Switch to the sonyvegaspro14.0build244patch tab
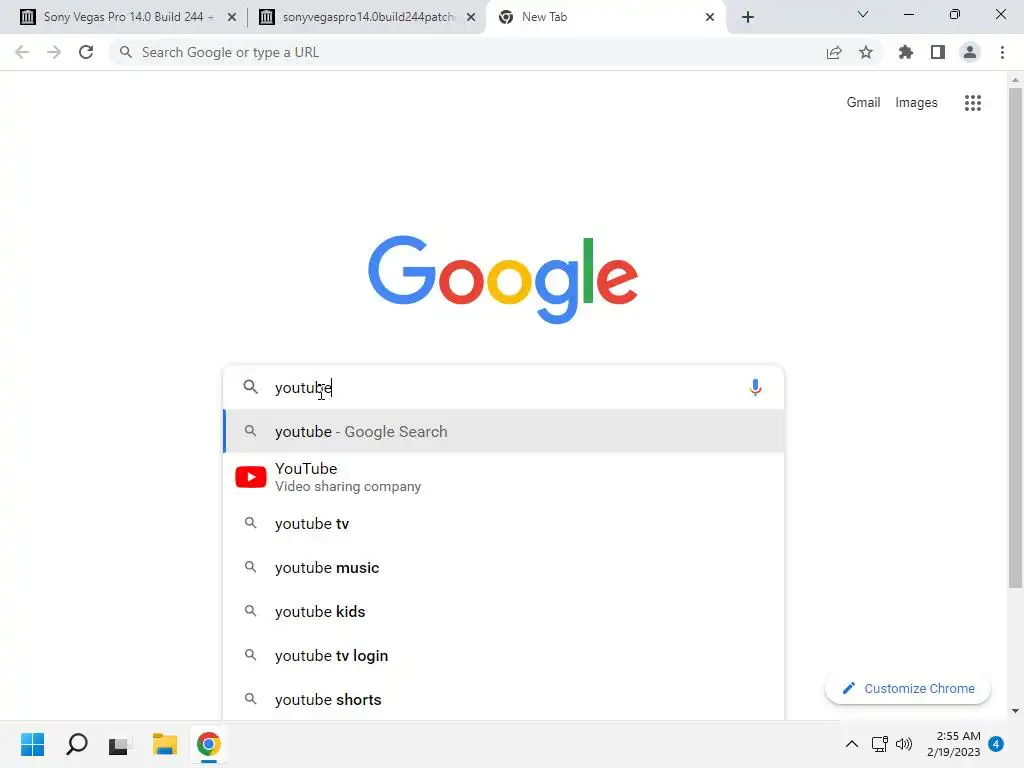Viewport: 1024px width, 768px height. coord(368,17)
